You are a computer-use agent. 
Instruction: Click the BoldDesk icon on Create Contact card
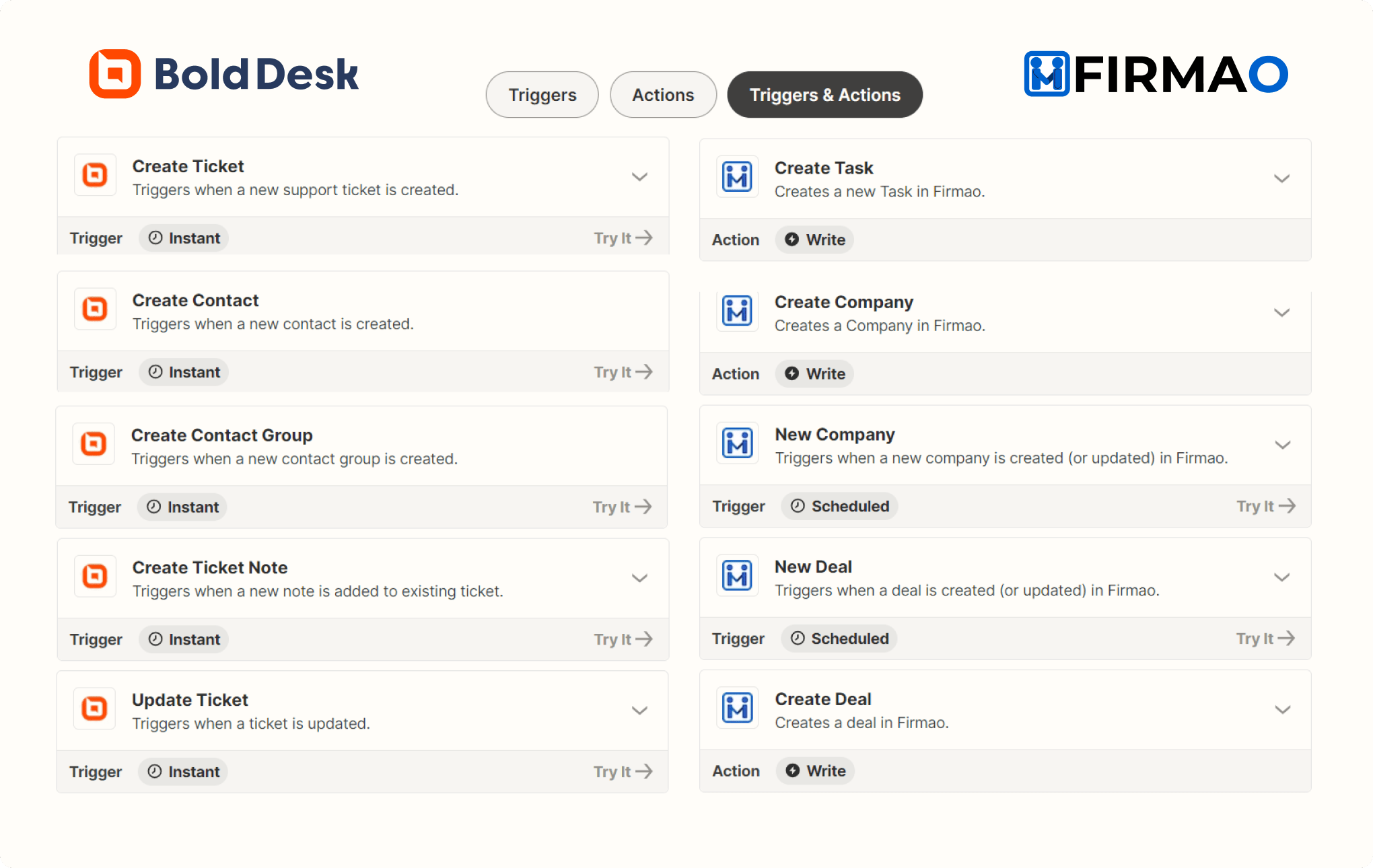95,309
